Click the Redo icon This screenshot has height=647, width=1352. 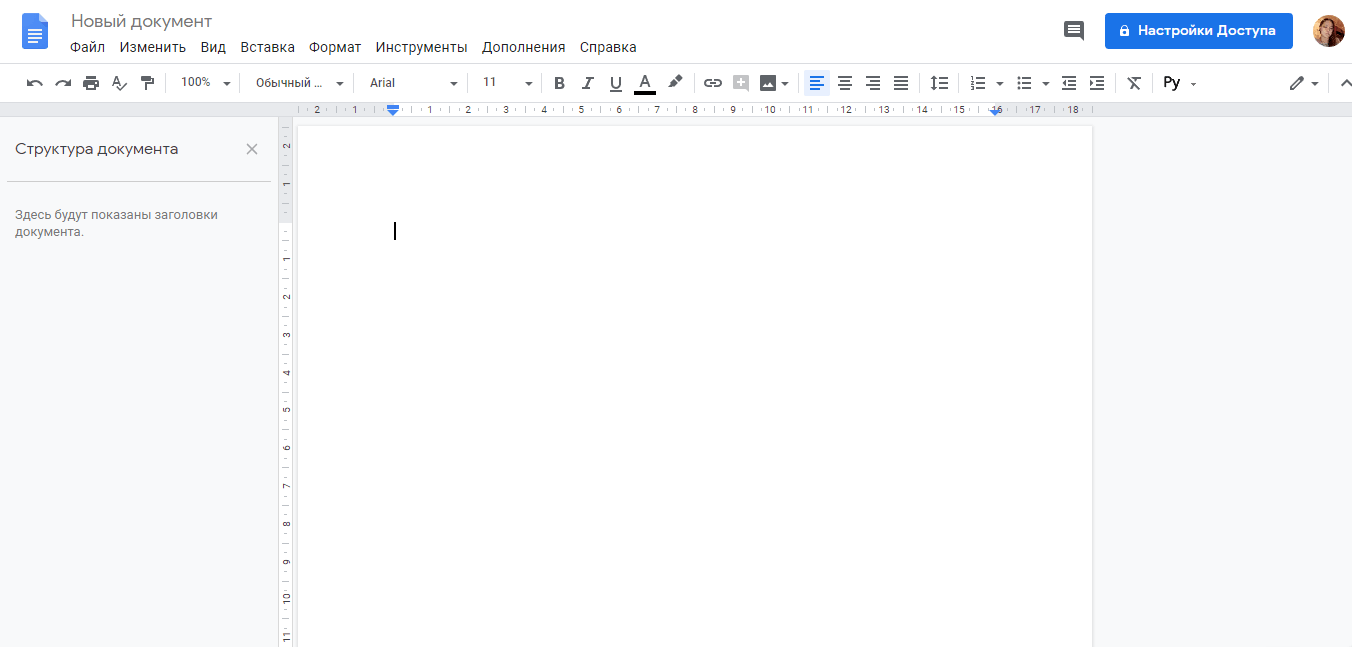point(63,83)
